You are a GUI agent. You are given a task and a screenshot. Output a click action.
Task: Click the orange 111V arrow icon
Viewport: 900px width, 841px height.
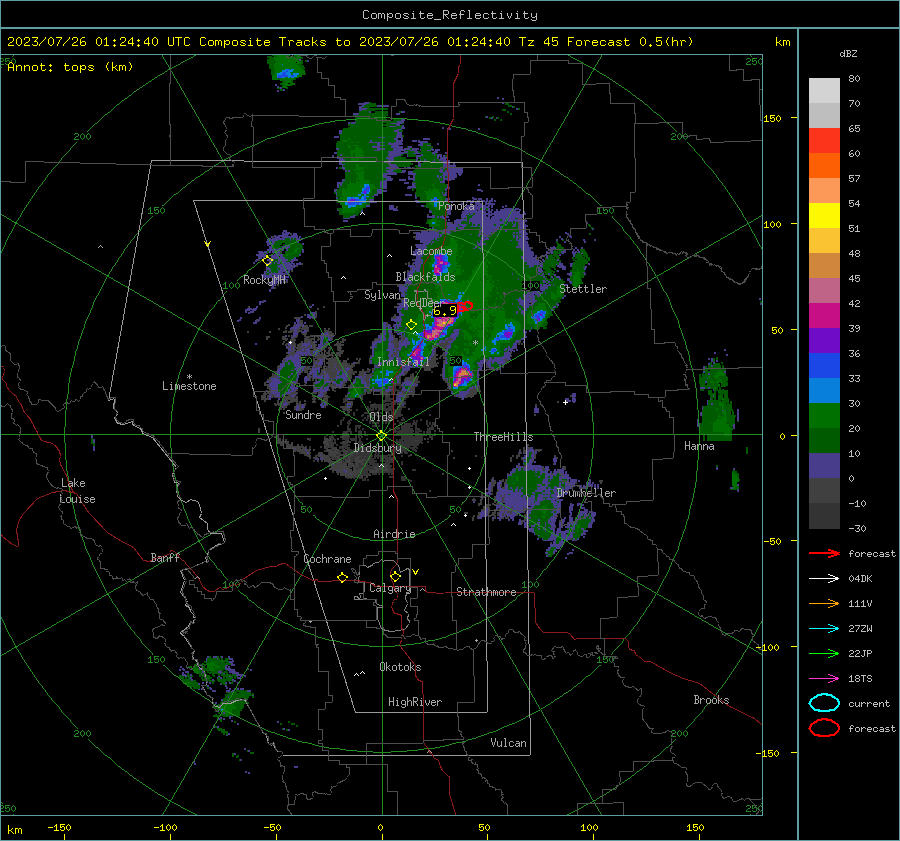(824, 603)
